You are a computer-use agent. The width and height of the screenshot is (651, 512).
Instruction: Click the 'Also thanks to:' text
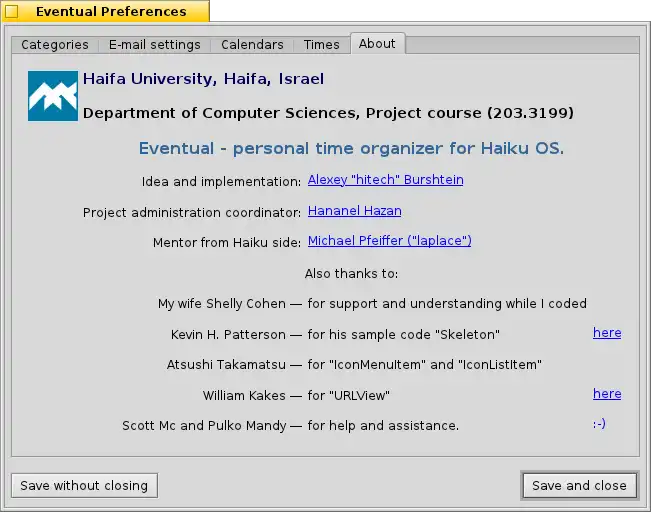coord(351,274)
